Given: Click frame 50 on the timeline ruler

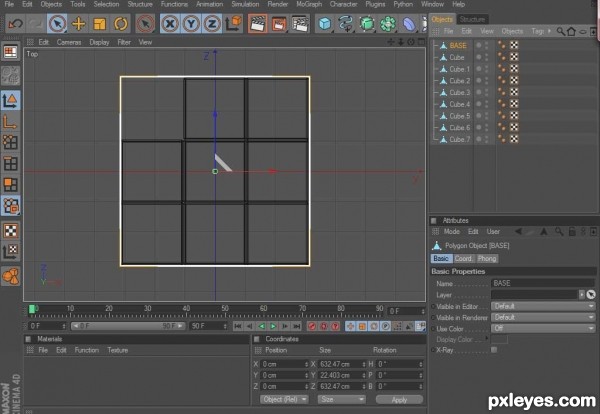Looking at the screenshot, I should [225, 311].
